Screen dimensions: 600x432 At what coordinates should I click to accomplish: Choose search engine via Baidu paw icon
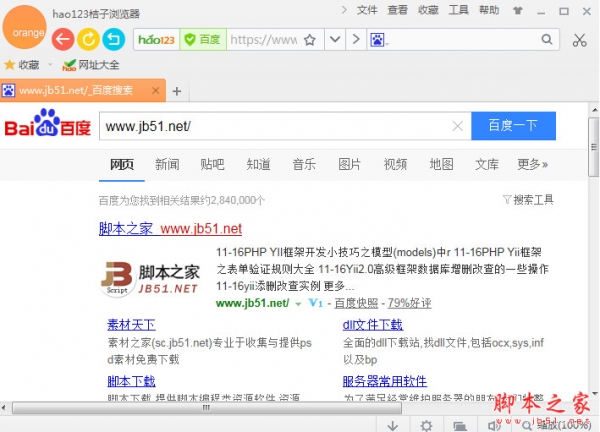[x=378, y=39]
